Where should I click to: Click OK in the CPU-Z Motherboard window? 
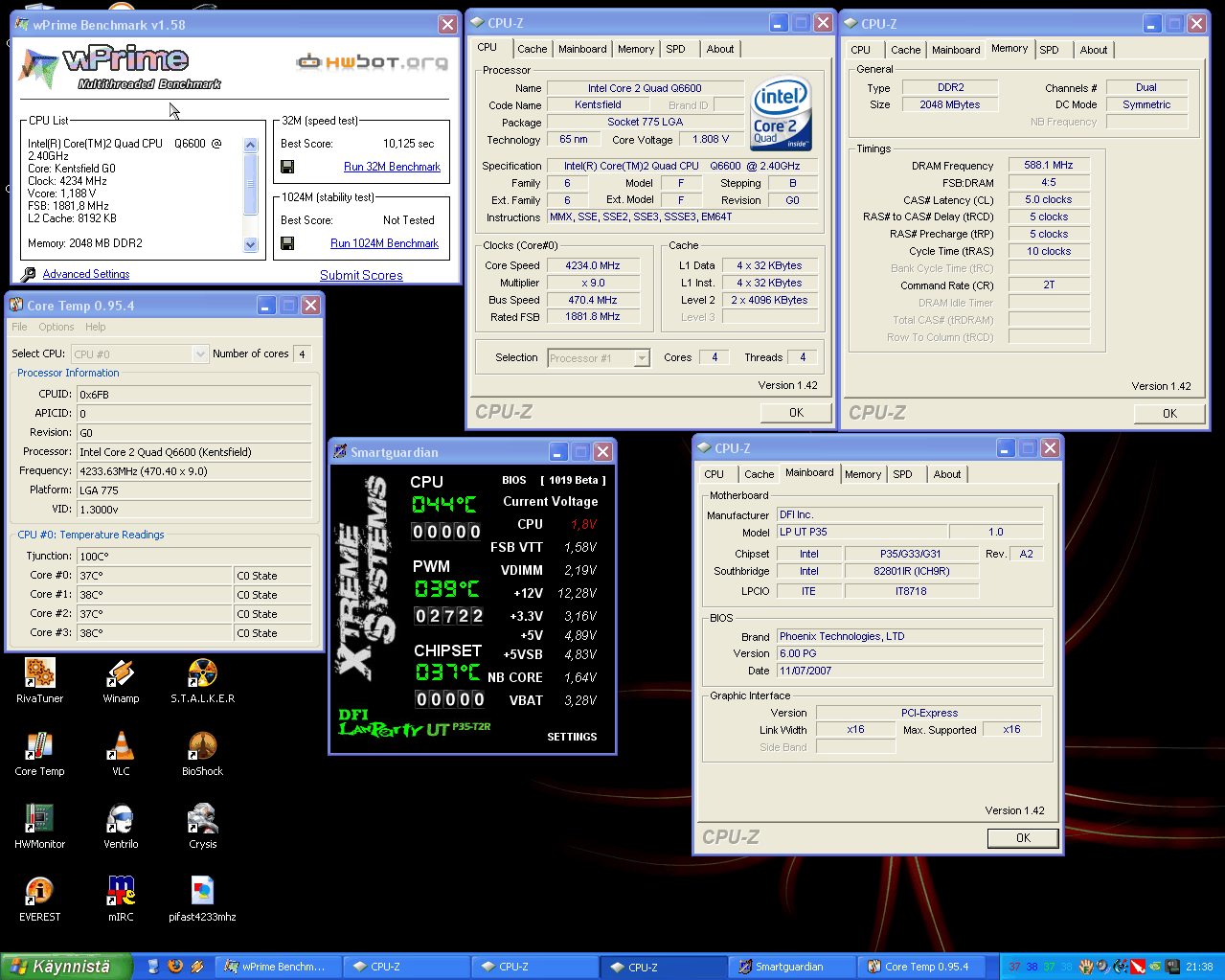click(1024, 838)
